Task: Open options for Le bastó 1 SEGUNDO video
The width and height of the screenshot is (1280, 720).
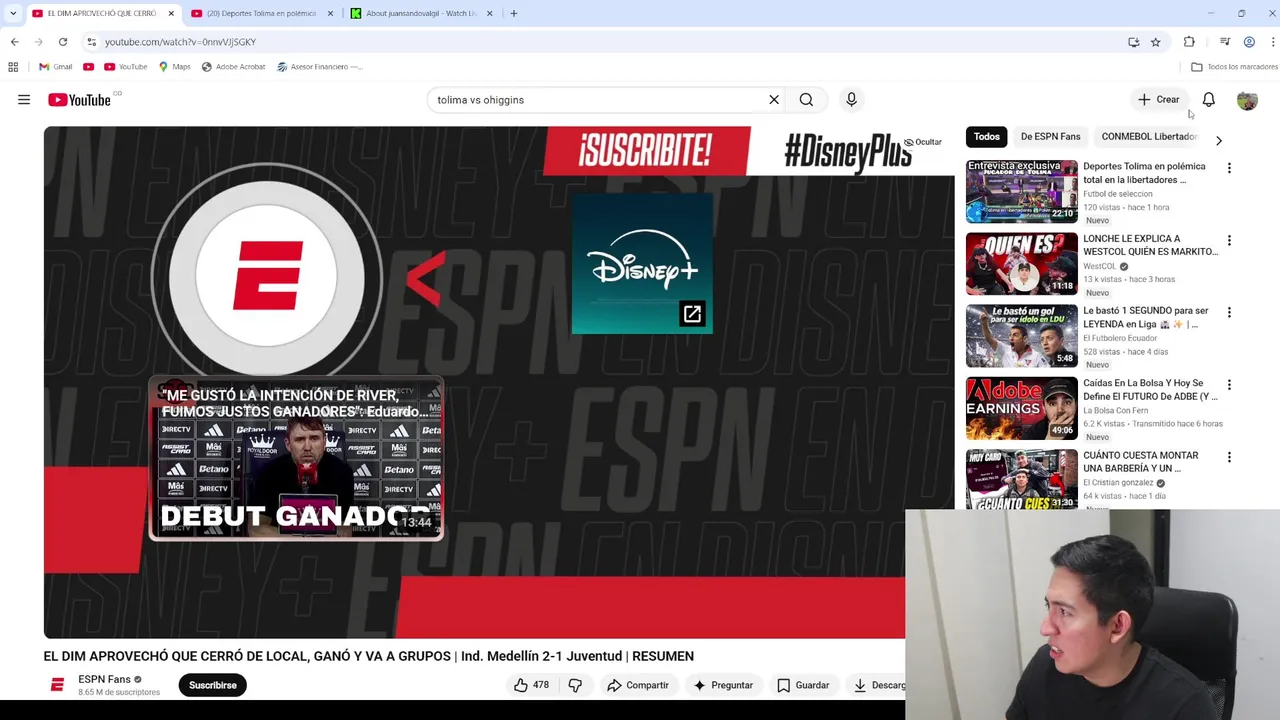Action: coord(1229,313)
